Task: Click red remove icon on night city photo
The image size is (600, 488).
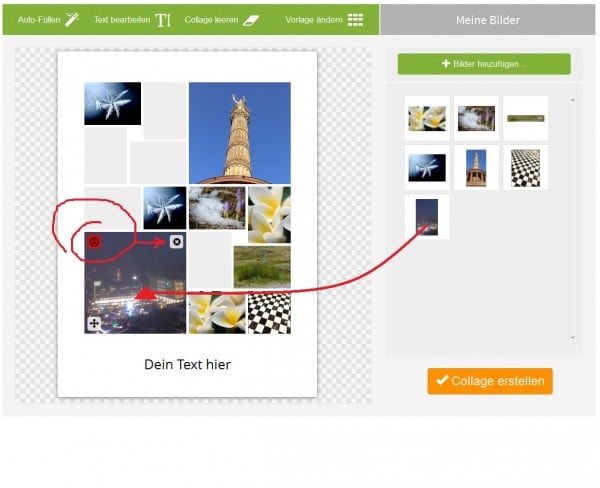Action: click(95, 242)
